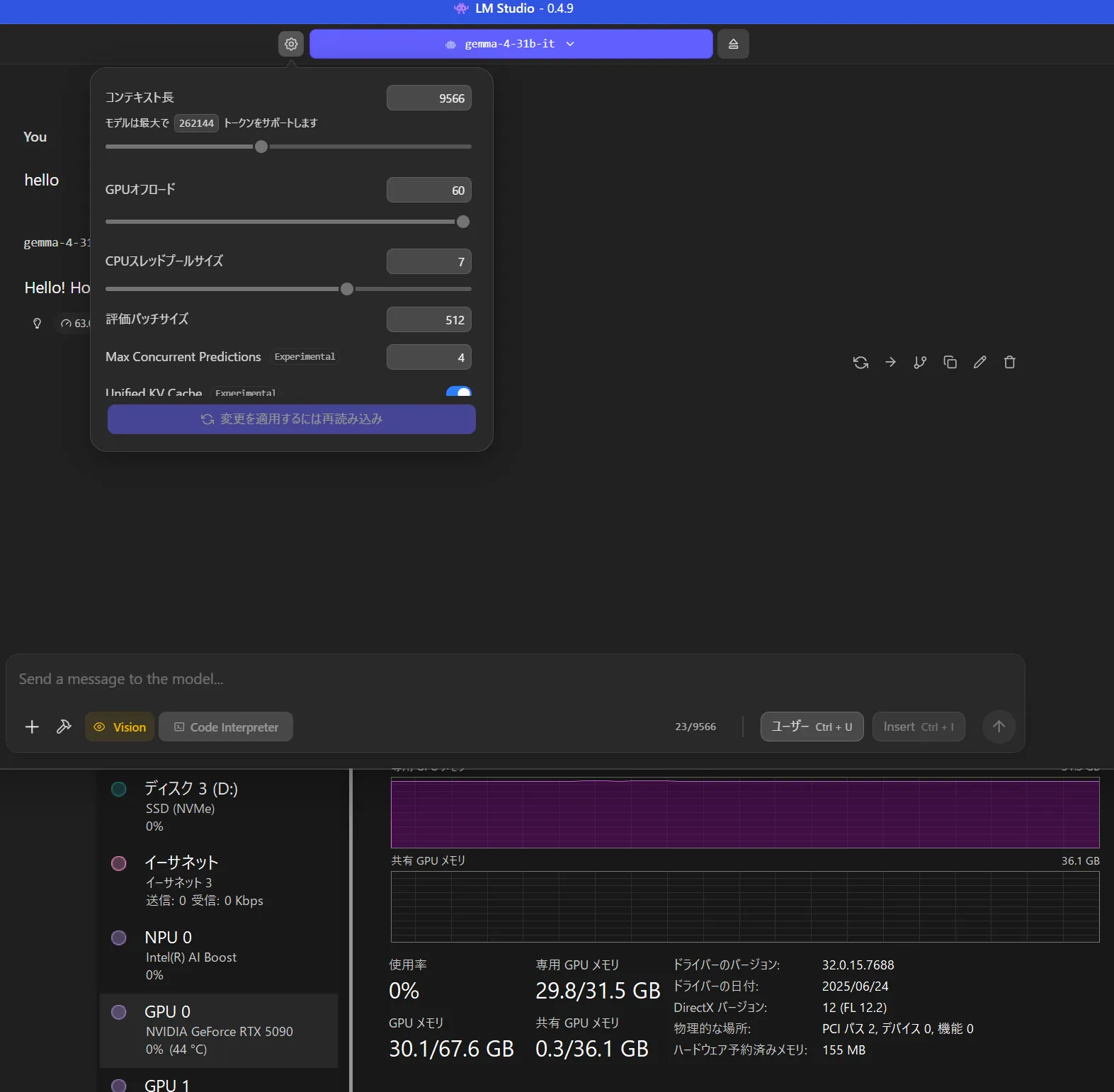This screenshot has width=1114, height=1092.
Task: Click the continue arrow icon on message
Action: pos(890,363)
